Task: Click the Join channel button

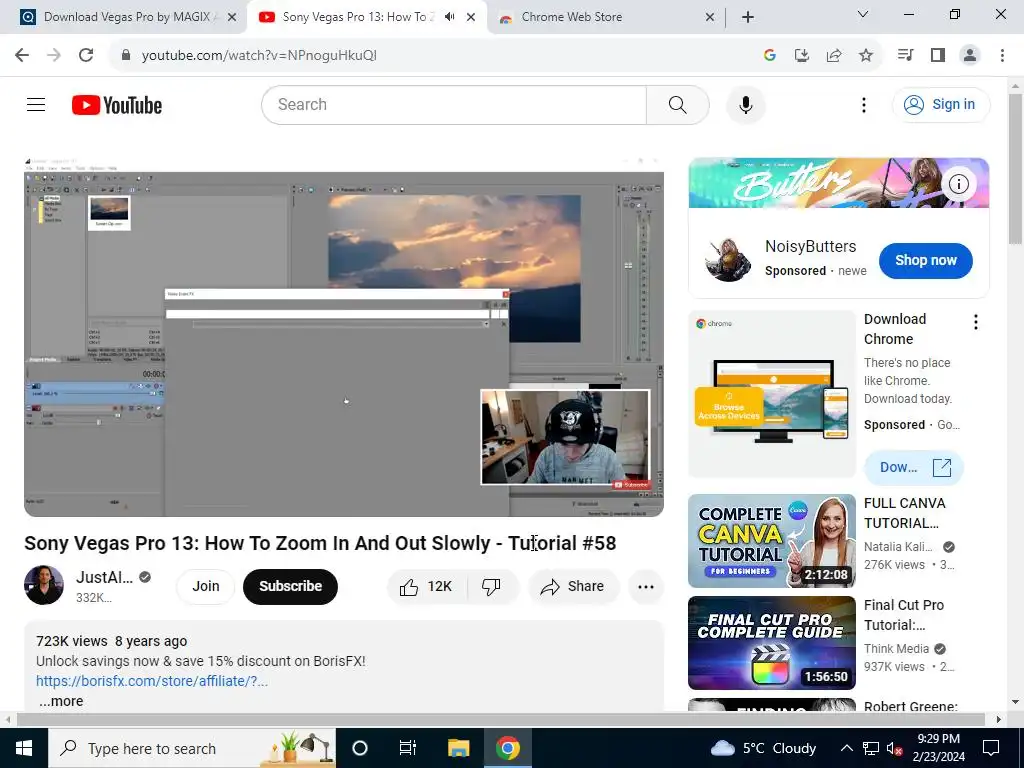Action: [206, 586]
